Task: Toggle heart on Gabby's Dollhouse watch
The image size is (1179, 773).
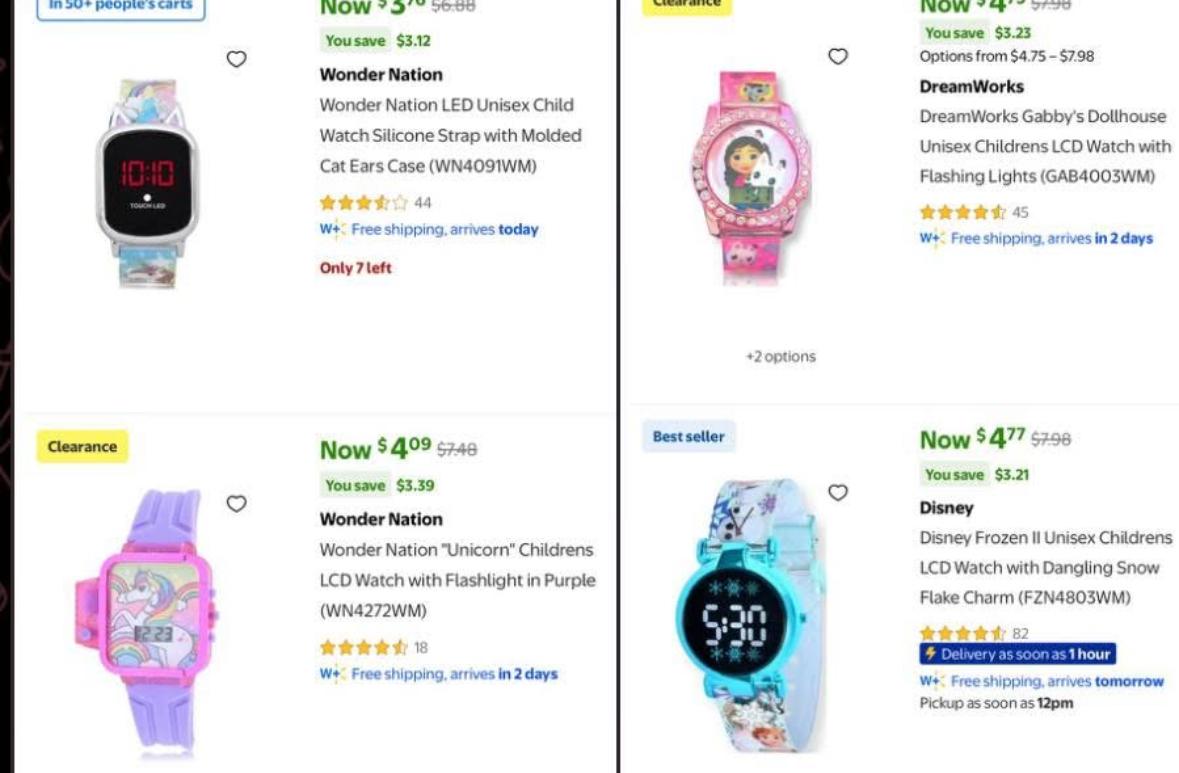Action: [838, 56]
